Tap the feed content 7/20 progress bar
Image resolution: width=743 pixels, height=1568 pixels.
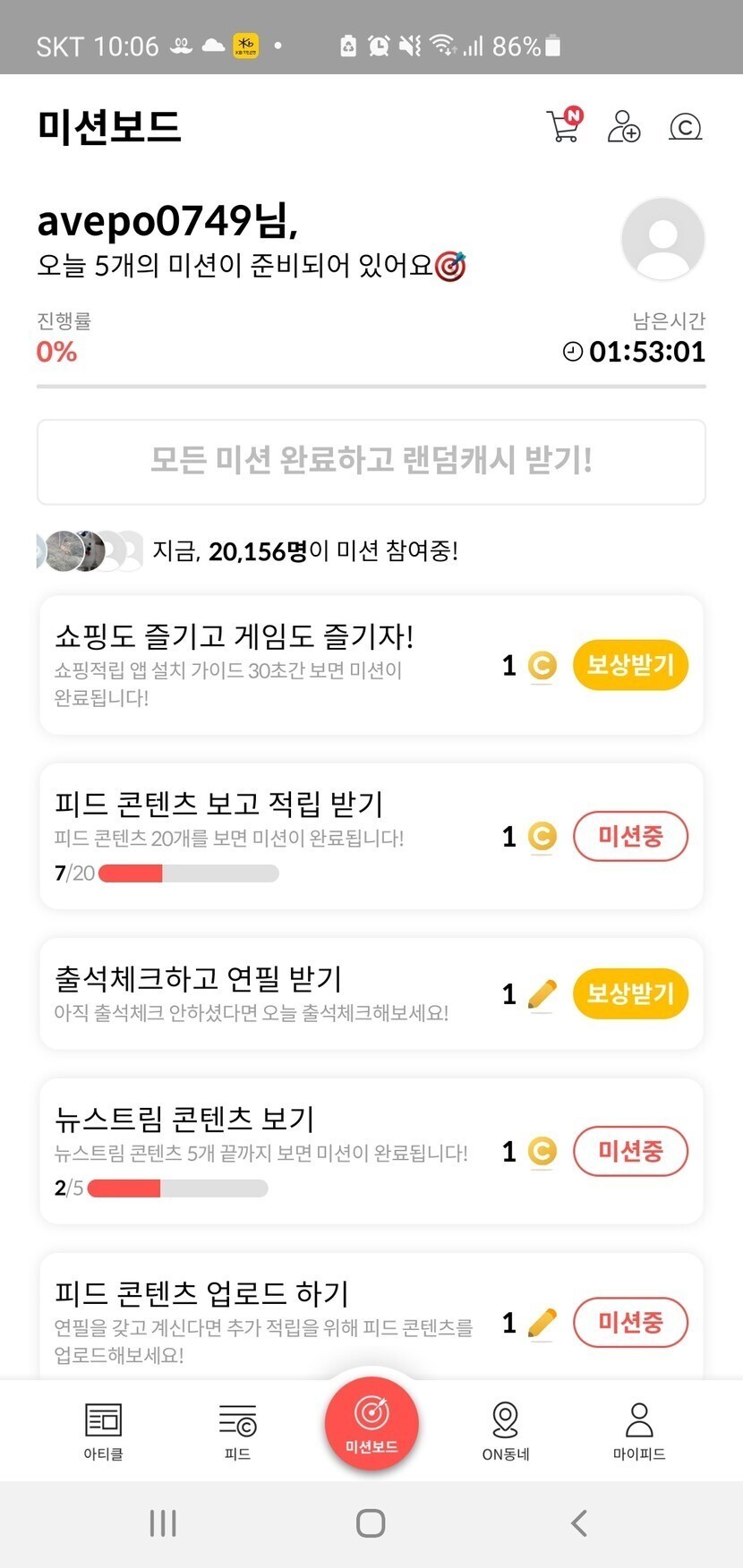coord(188,873)
